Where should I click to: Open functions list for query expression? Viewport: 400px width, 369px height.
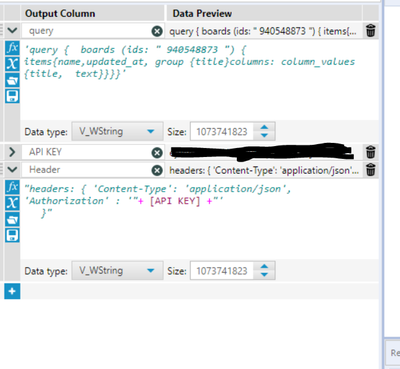coord(12,48)
